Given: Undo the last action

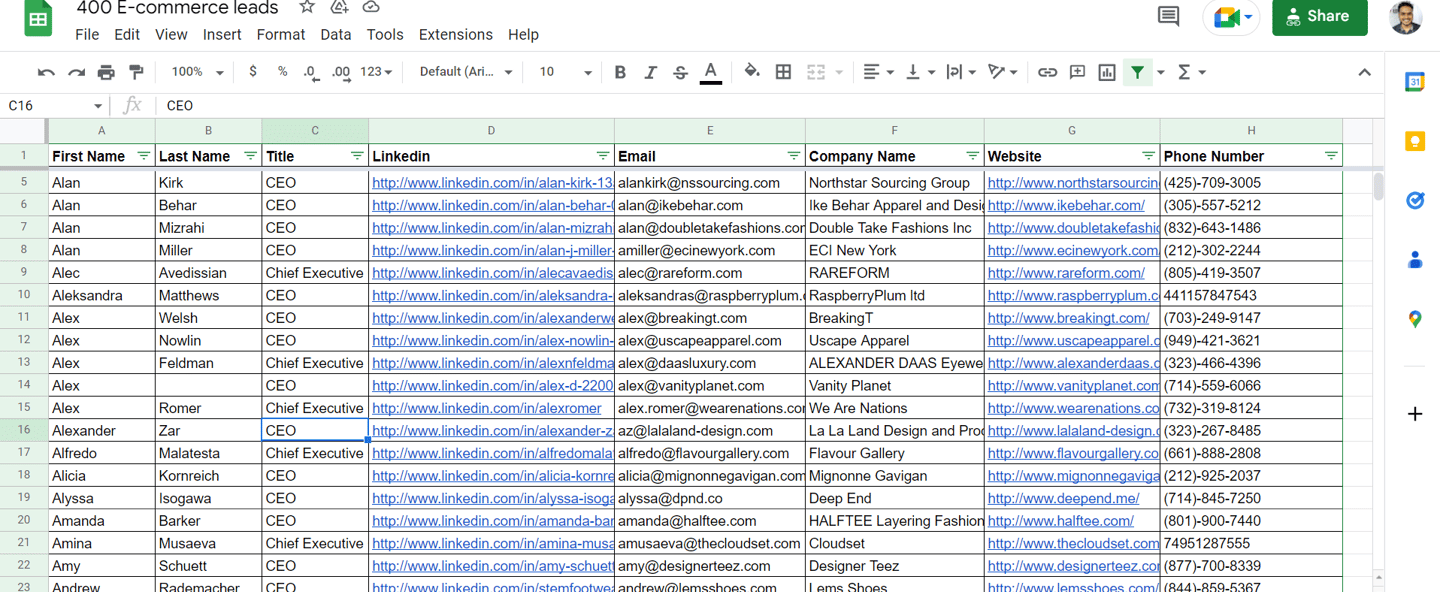Looking at the screenshot, I should (46, 72).
